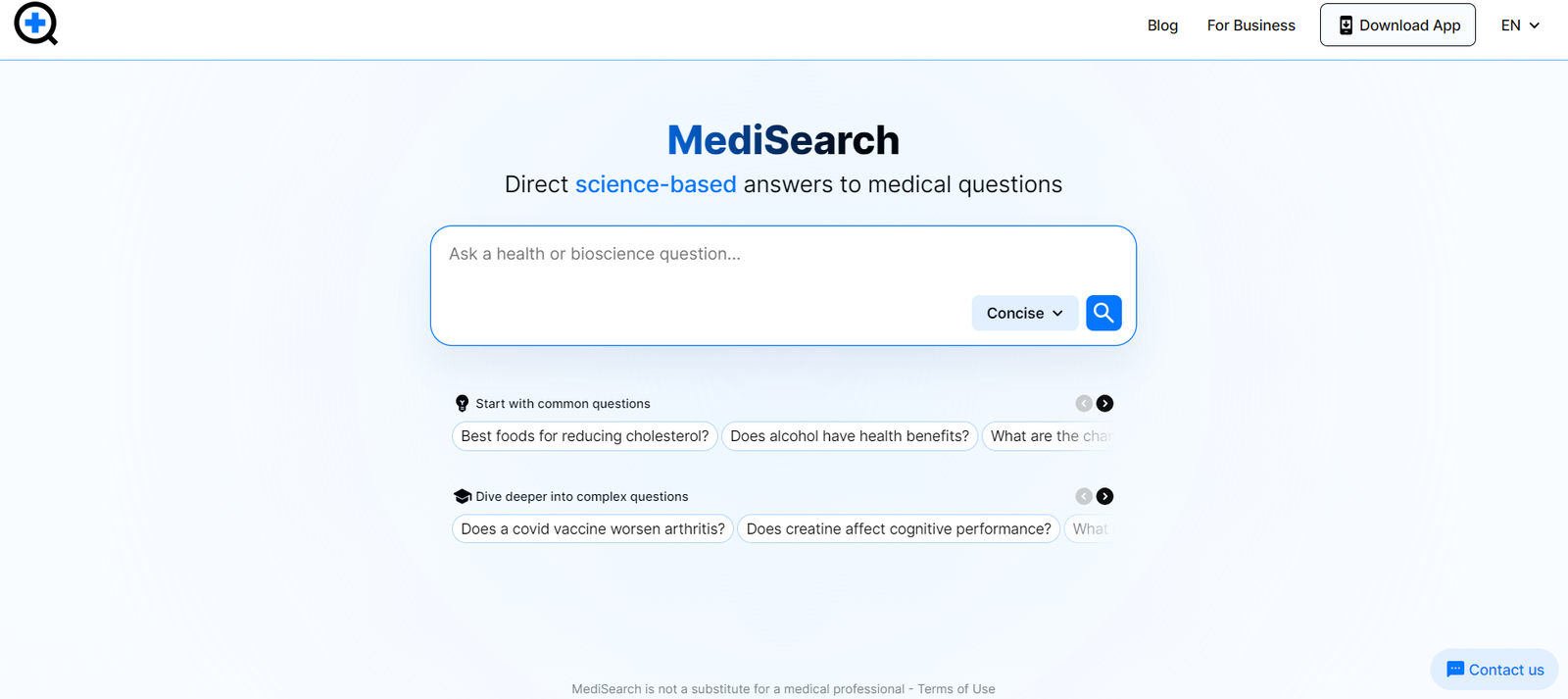Click the blue search magnifier button

coord(1103,313)
